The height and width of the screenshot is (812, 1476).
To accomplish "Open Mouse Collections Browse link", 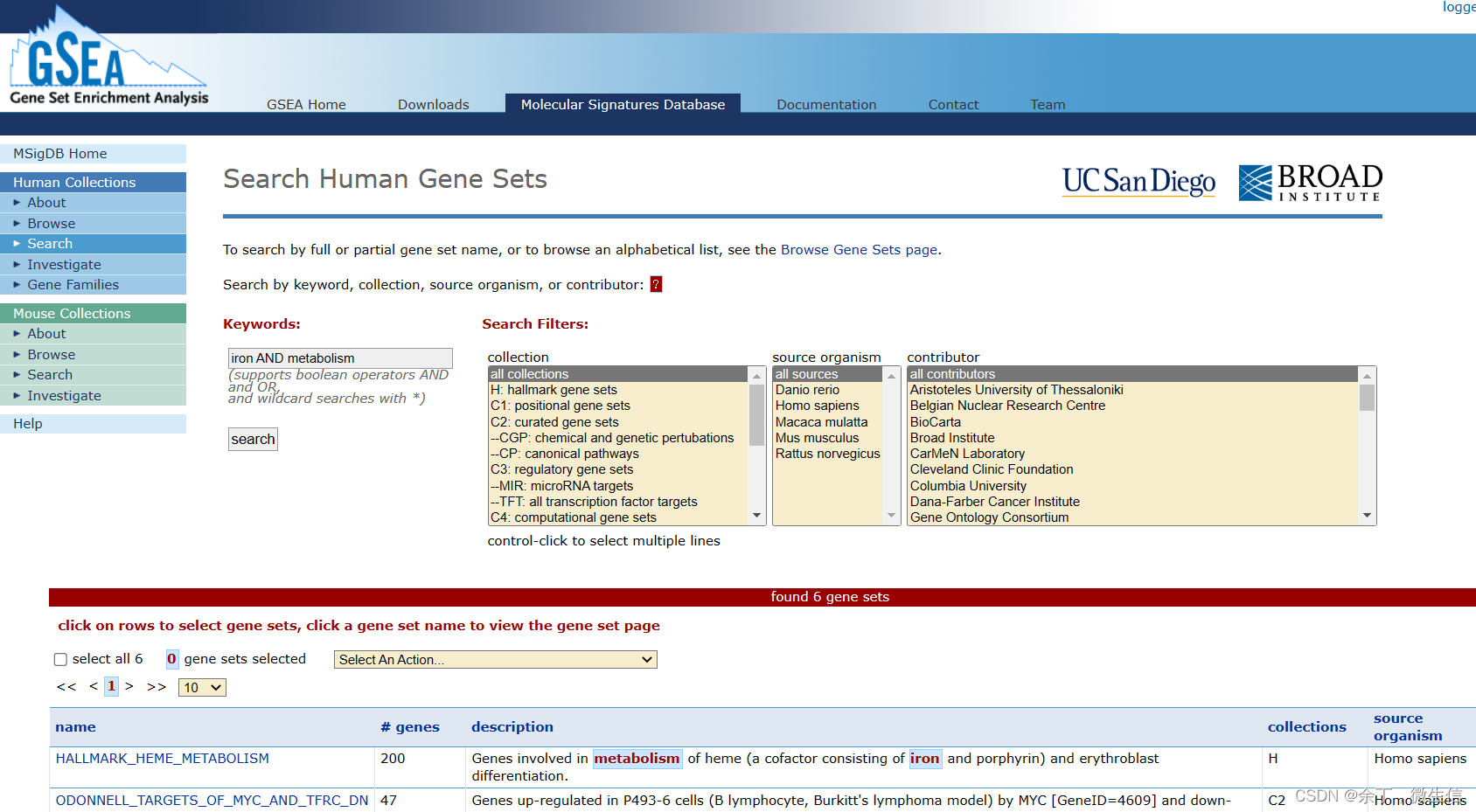I will [x=93, y=355].
